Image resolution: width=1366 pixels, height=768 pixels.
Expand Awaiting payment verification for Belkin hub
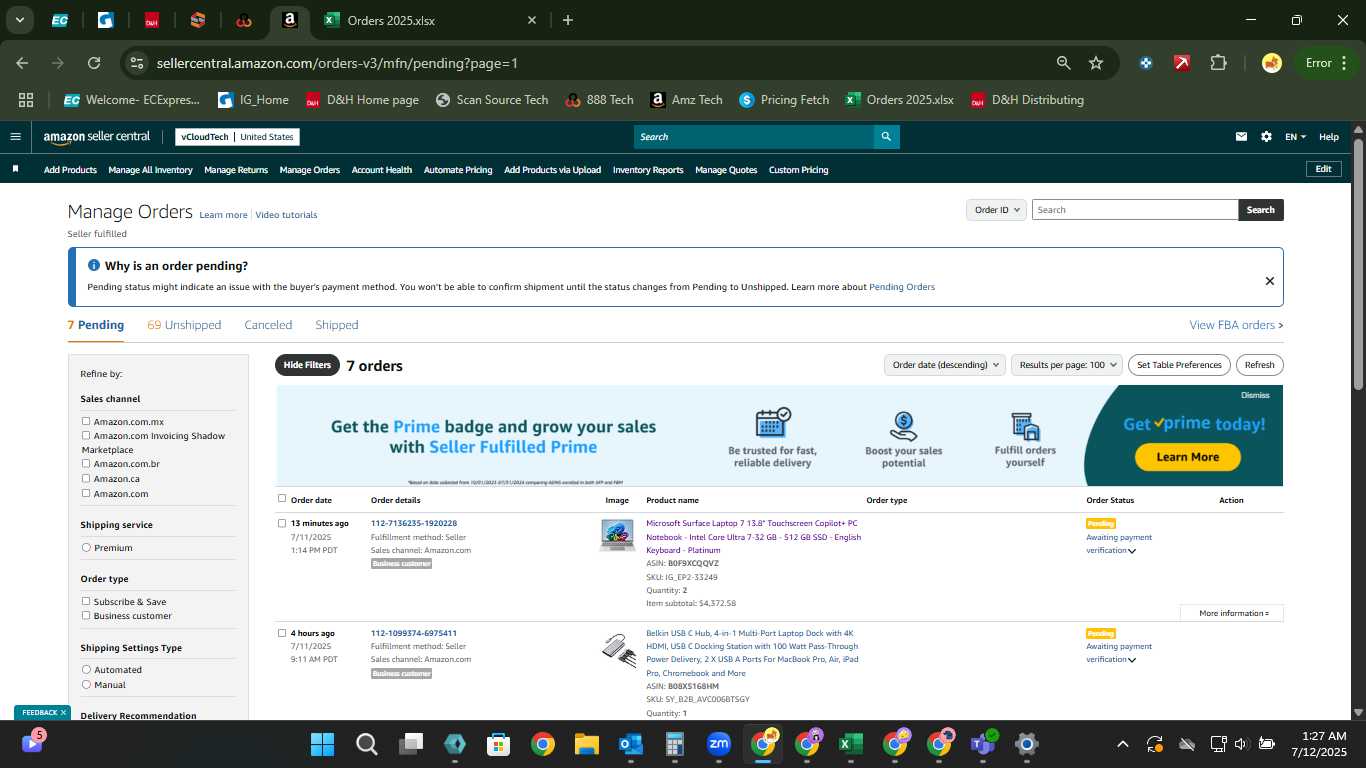pyautogui.click(x=1132, y=660)
